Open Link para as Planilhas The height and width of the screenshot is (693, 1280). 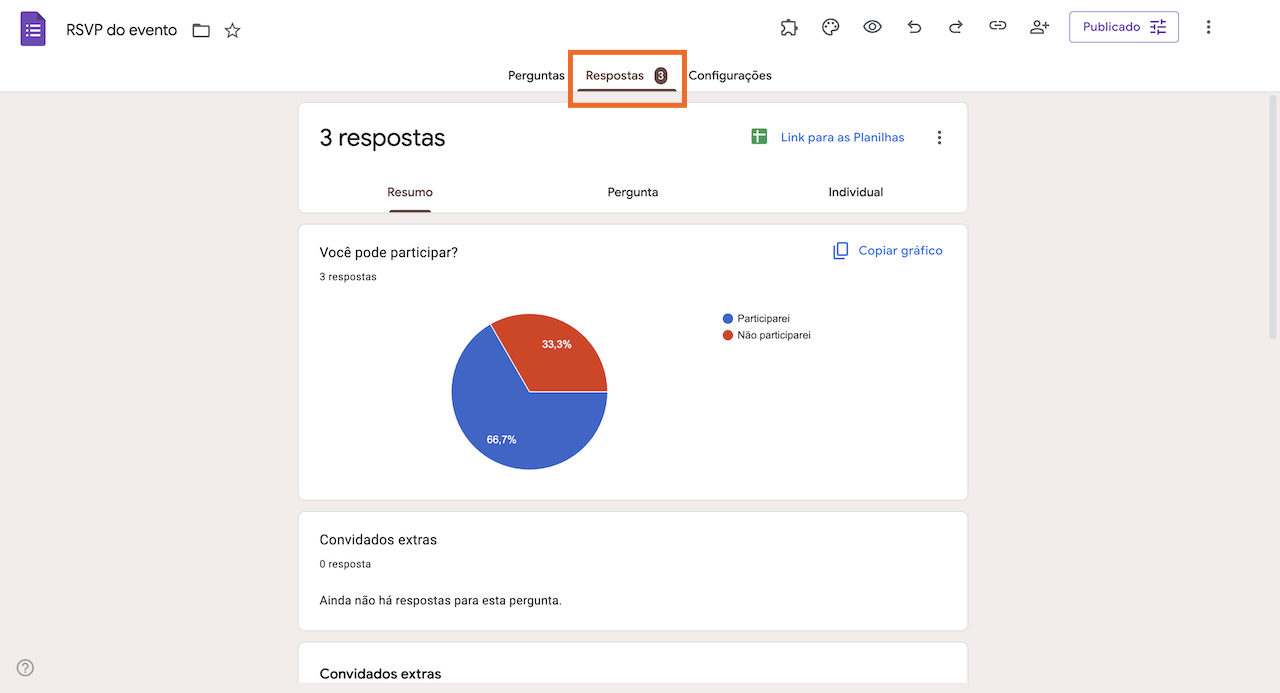coord(842,137)
